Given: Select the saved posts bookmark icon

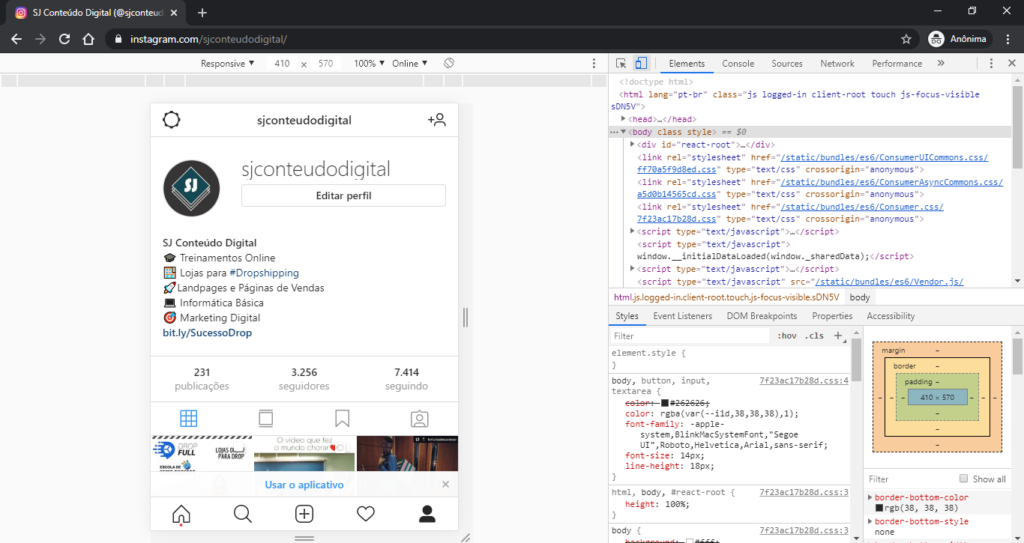Looking at the screenshot, I should 342,418.
